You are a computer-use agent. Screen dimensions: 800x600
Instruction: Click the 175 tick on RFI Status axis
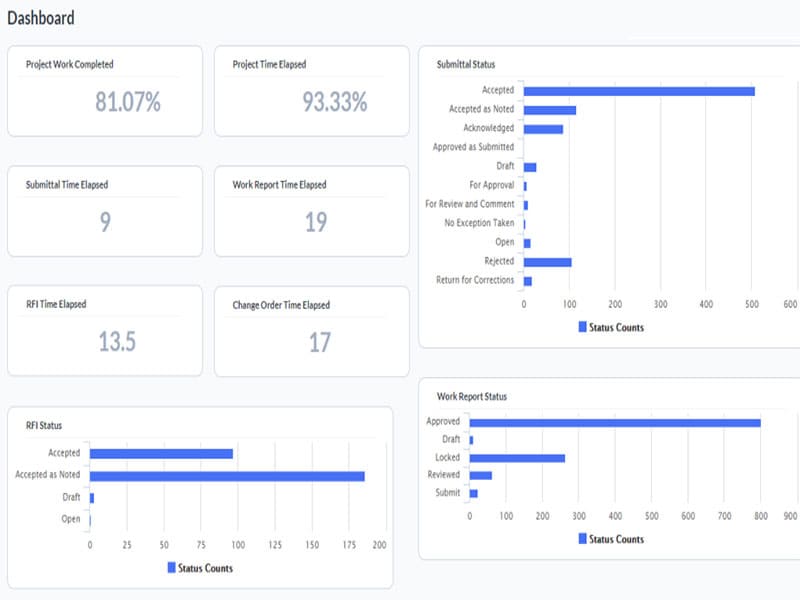pyautogui.click(x=349, y=545)
